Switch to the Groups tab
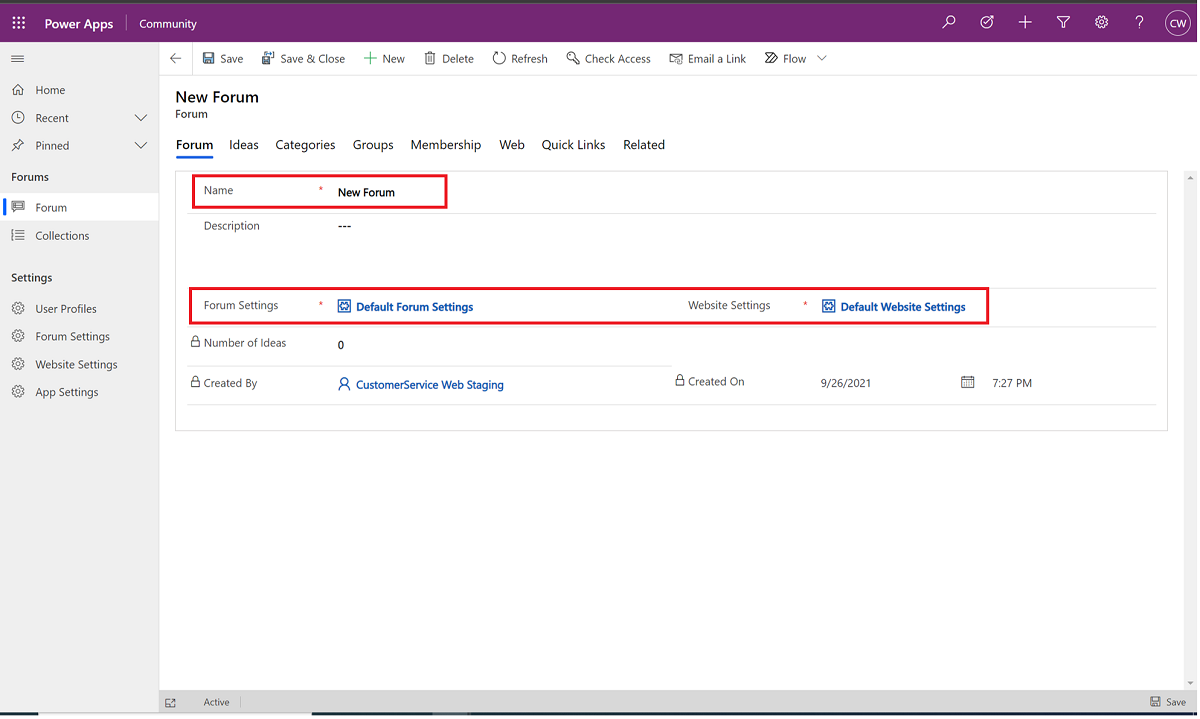 373,145
